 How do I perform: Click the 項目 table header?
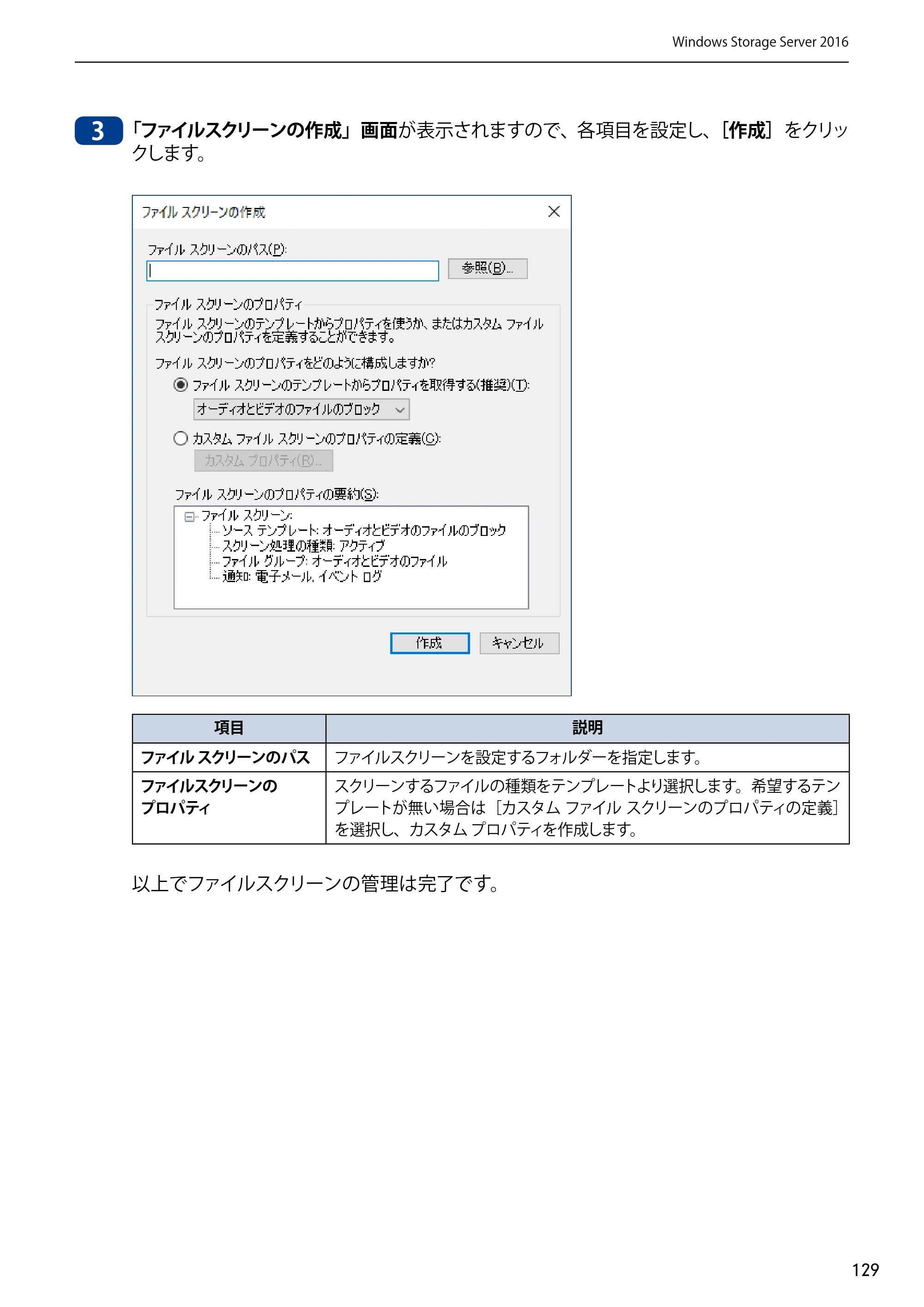[229, 728]
